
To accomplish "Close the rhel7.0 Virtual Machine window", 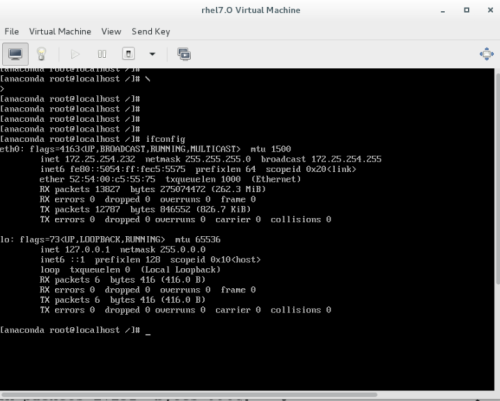I will (x=490, y=10).
